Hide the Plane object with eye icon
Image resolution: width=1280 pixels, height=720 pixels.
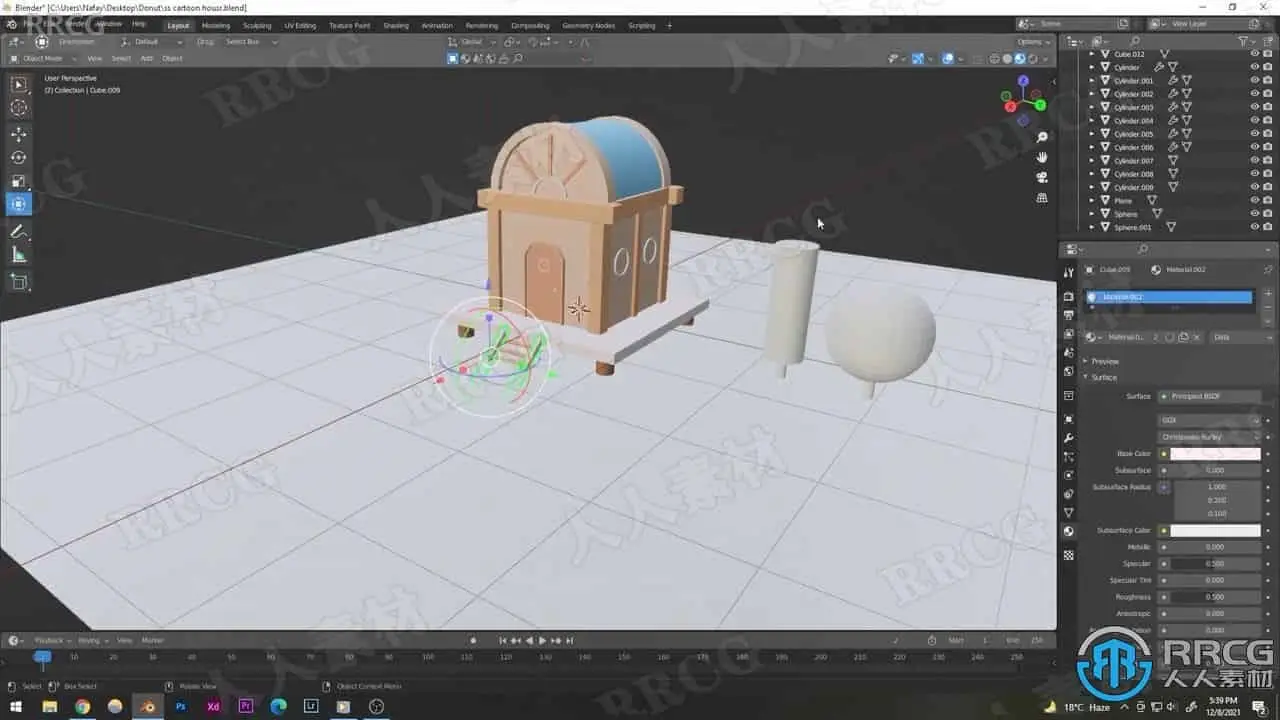(x=1254, y=200)
